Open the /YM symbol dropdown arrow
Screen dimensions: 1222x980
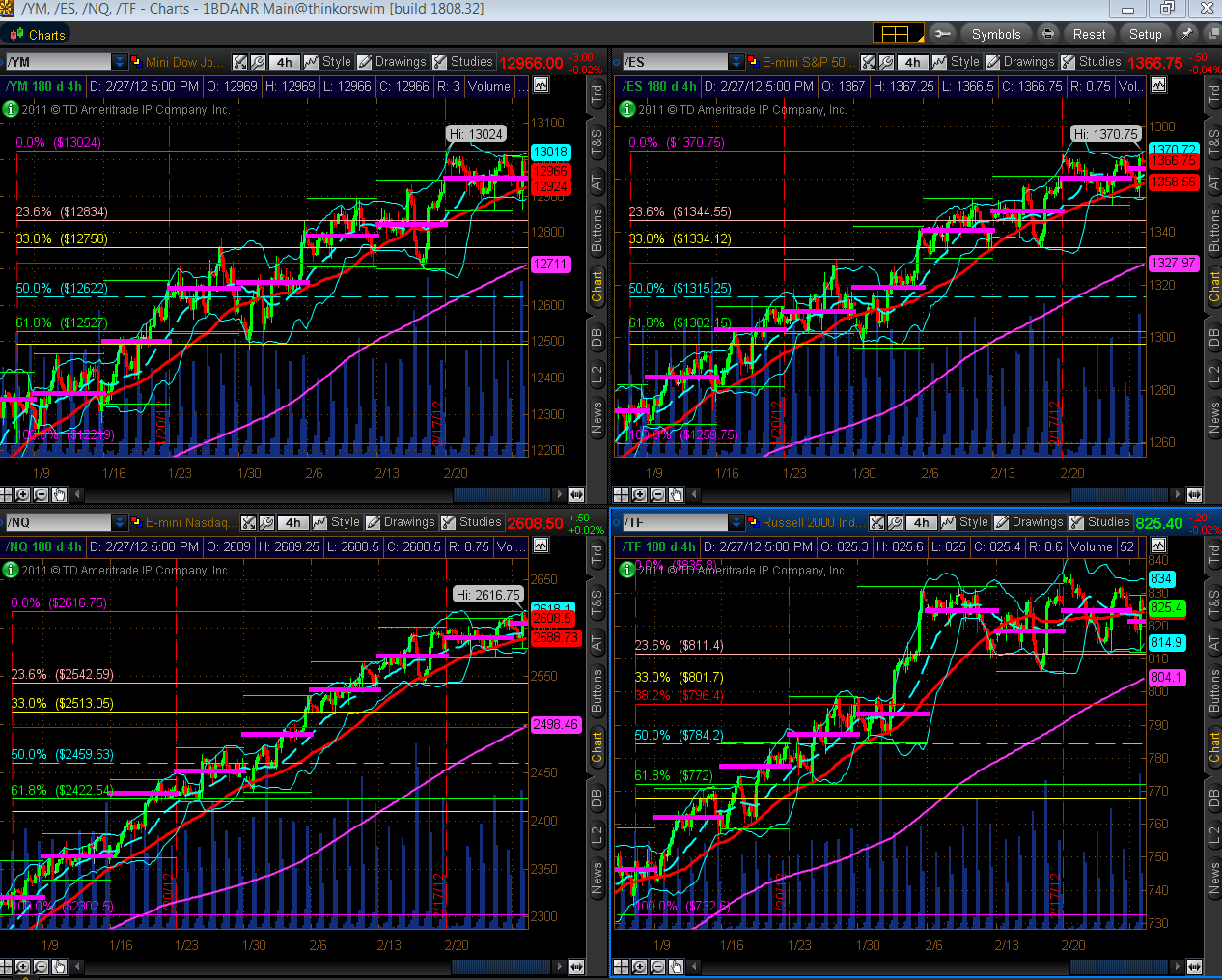coord(120,62)
